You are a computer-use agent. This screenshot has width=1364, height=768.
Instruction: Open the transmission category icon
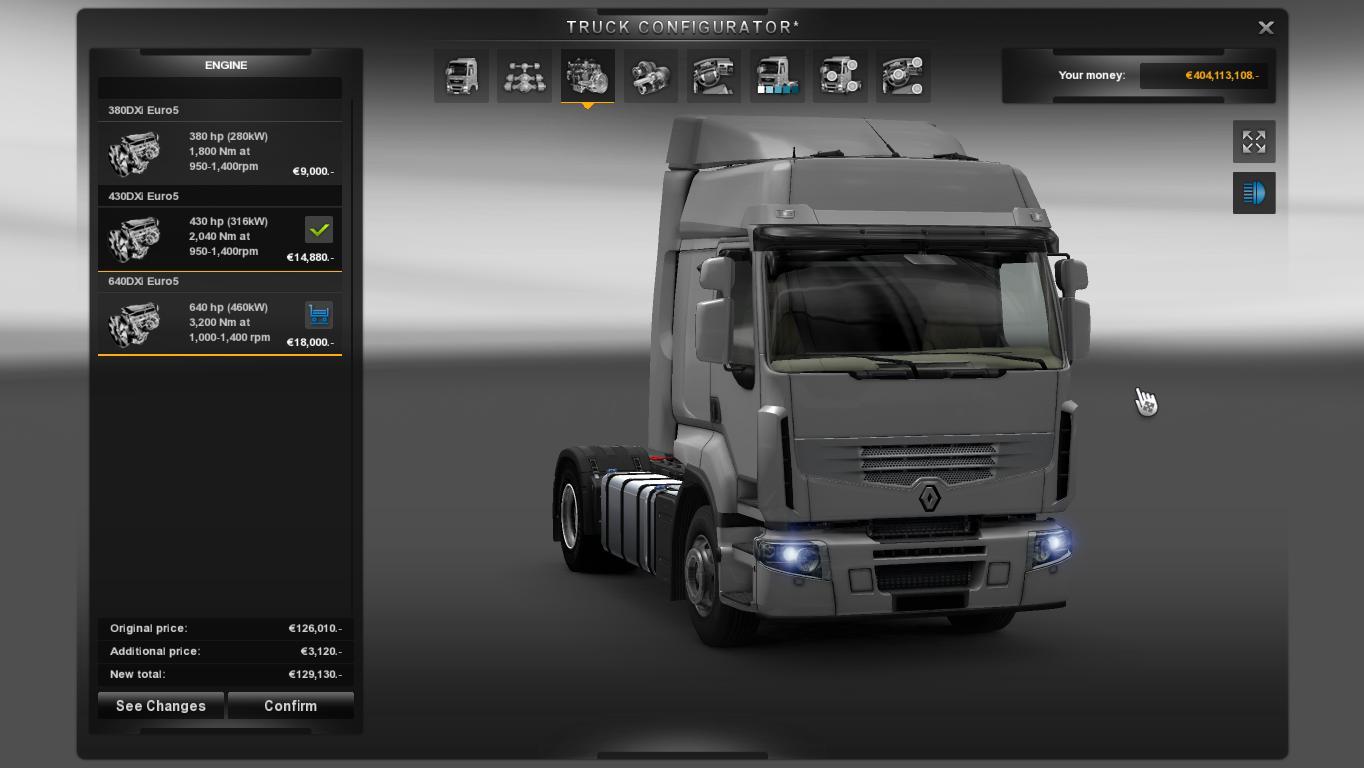pyautogui.click(x=650, y=76)
